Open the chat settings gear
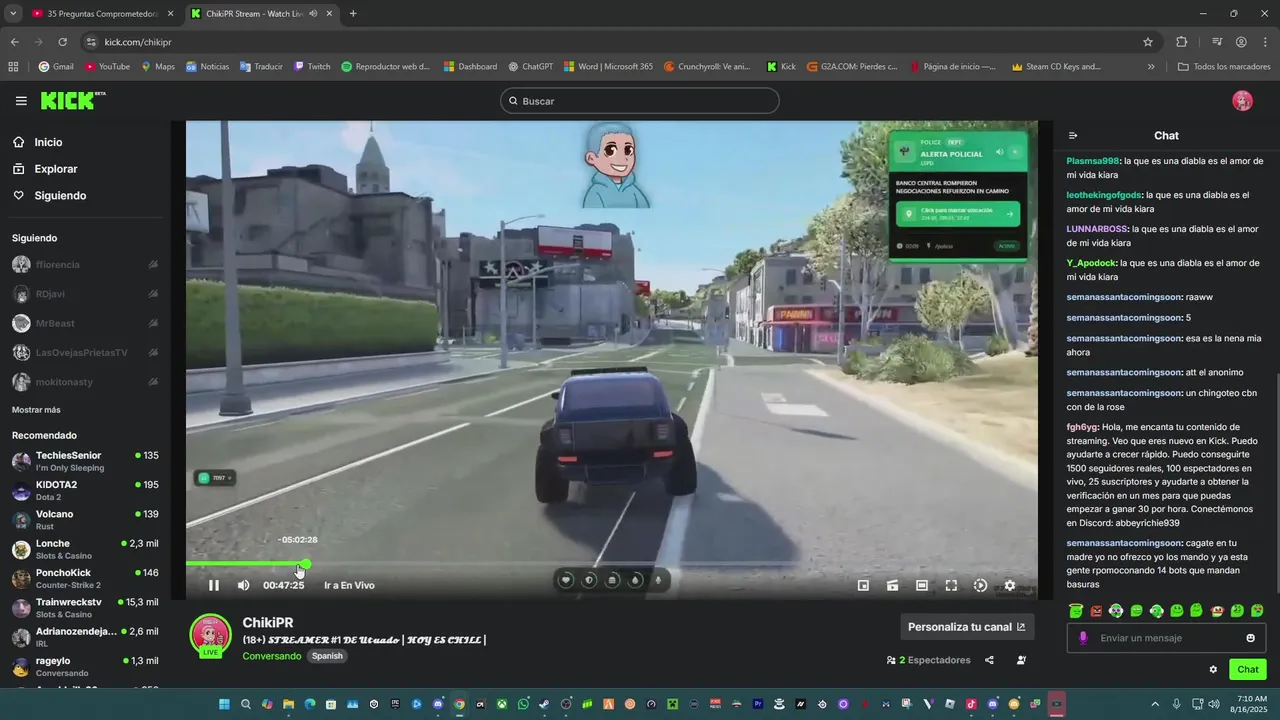The height and width of the screenshot is (720, 1280). [x=1213, y=669]
